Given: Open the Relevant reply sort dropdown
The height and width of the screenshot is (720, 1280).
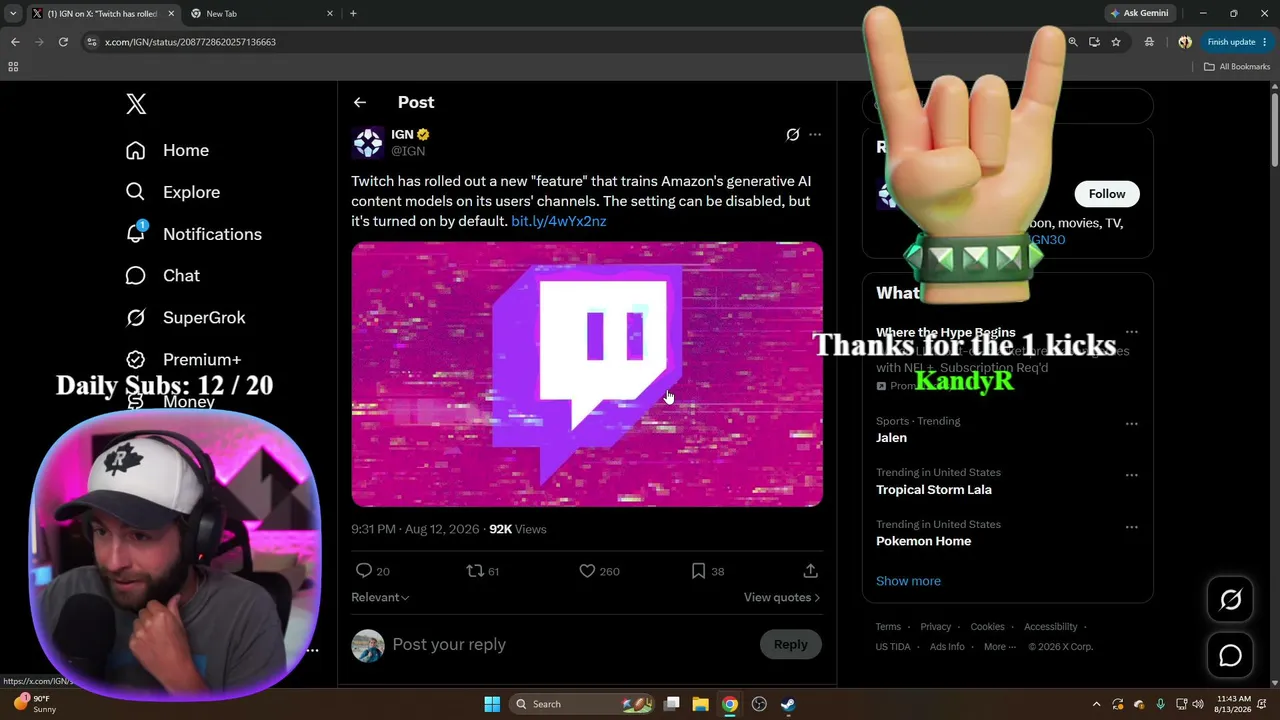Looking at the screenshot, I should [380, 597].
